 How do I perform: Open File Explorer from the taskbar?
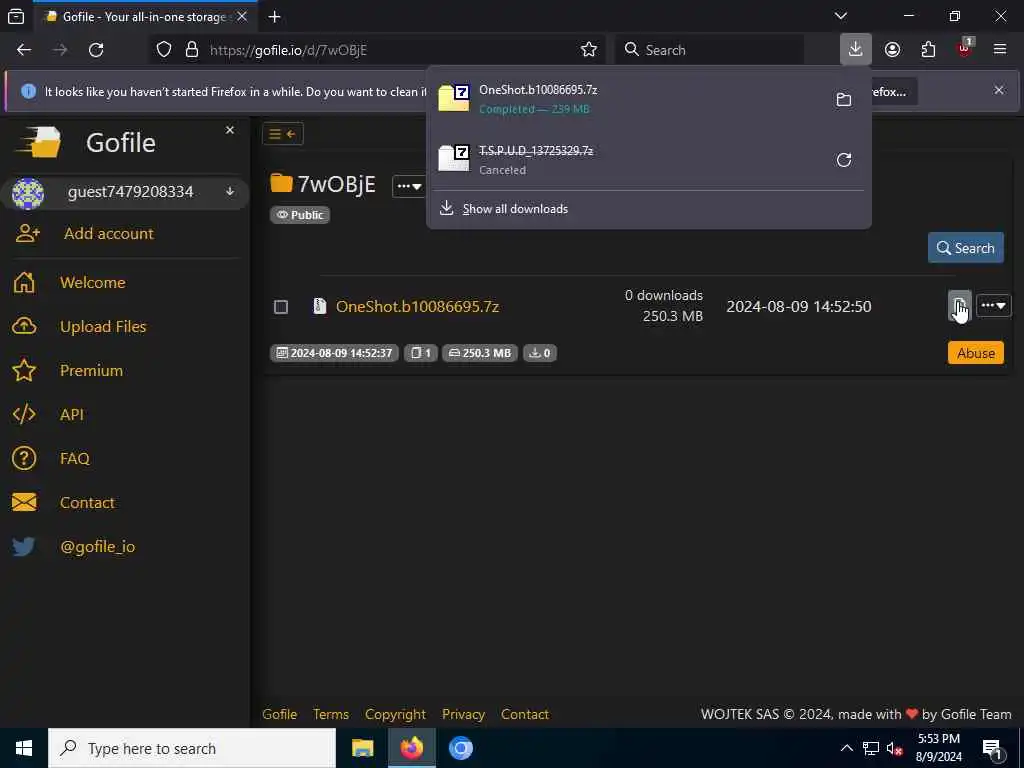362,748
